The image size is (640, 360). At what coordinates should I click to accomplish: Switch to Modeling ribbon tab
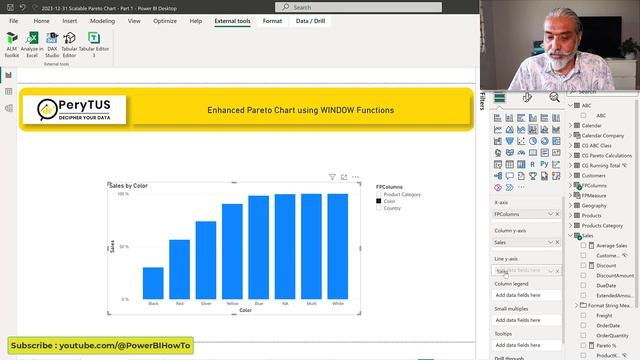point(102,21)
